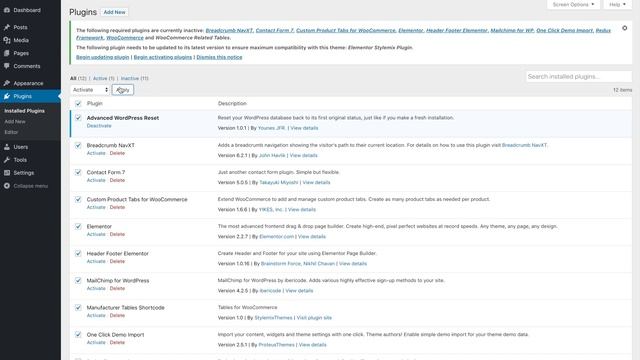Viewport: 640px width, 360px height.
Task: Click the Settings icon in the sidebar
Action: (7, 173)
